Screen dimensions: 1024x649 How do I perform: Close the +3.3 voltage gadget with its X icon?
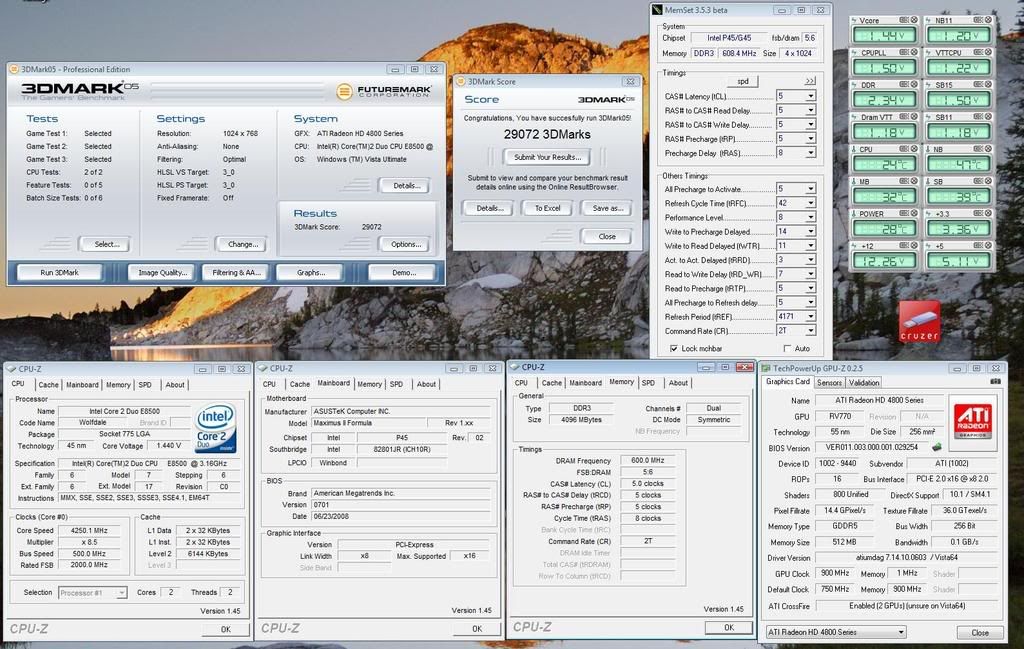click(x=988, y=213)
